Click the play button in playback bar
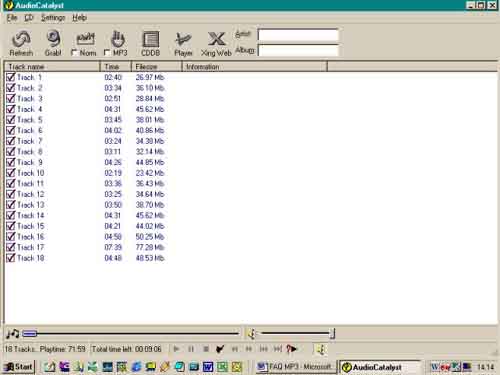 pos(176,349)
